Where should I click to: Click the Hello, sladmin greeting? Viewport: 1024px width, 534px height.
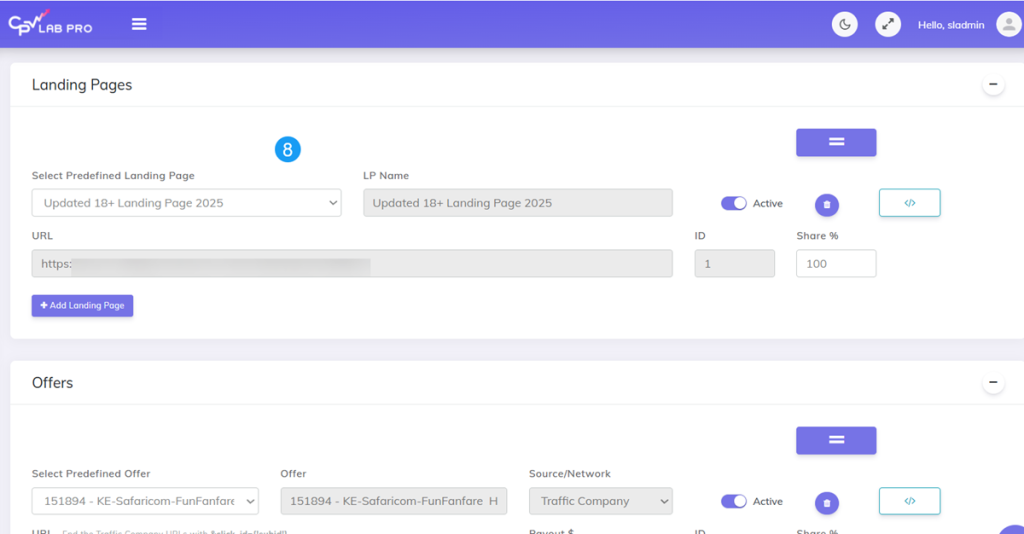coord(951,25)
